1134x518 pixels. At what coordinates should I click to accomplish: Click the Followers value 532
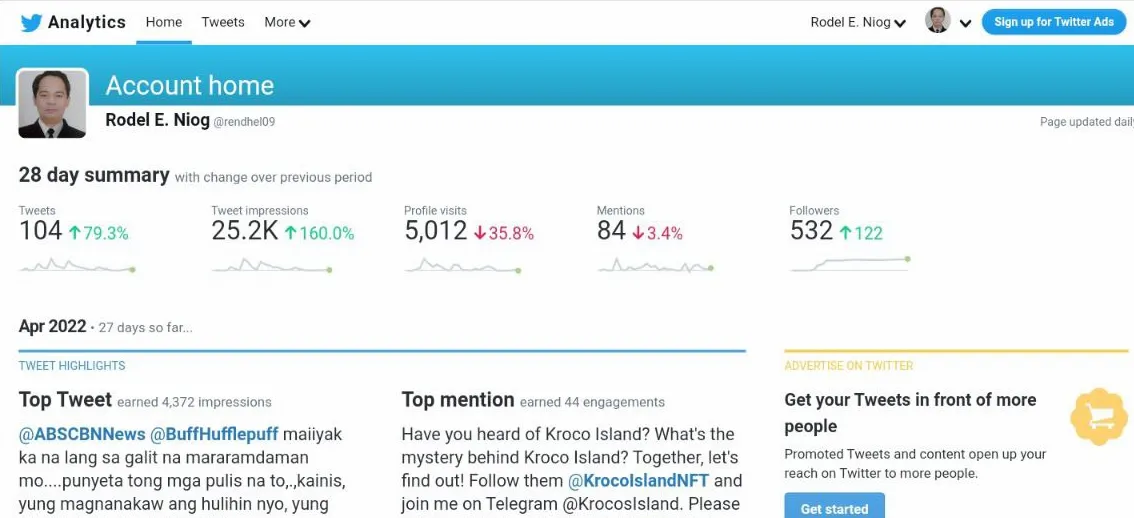point(811,231)
